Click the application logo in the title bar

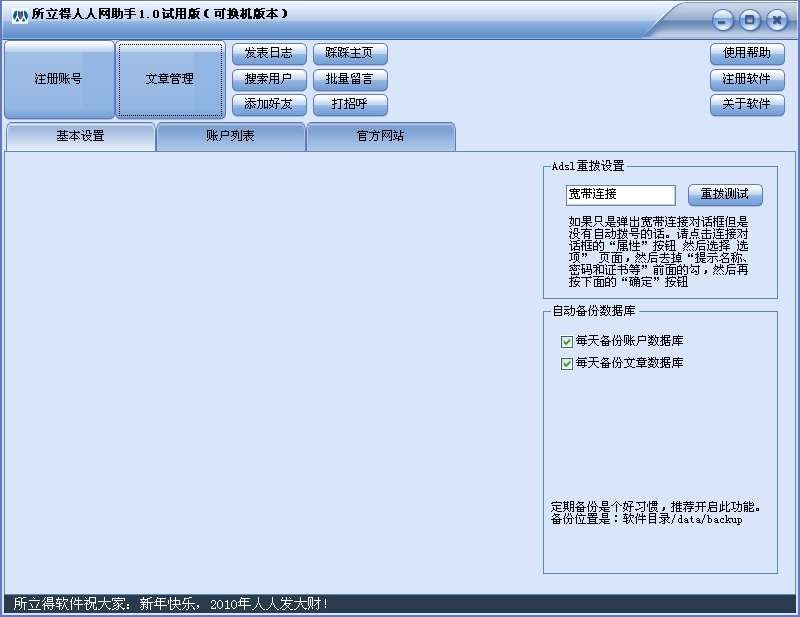20,16
